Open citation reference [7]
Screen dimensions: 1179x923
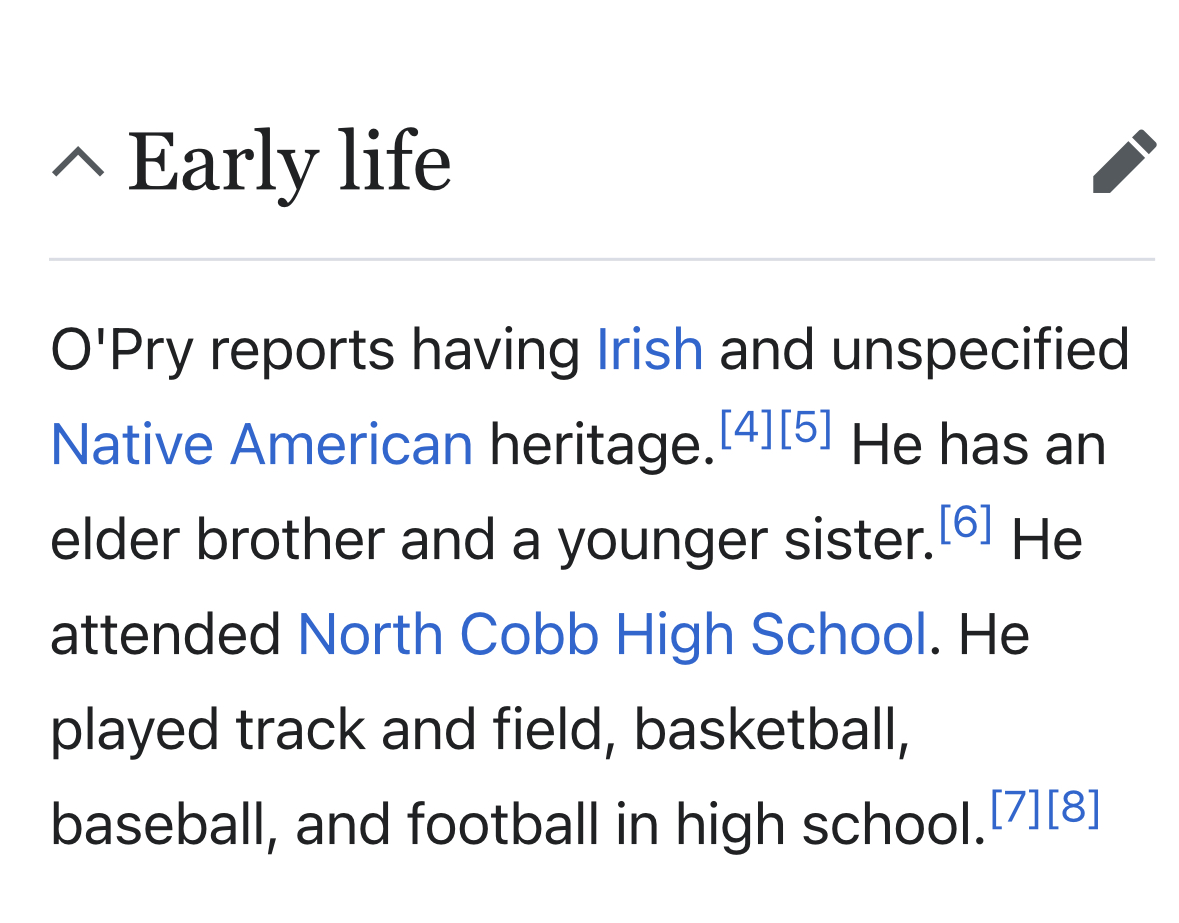1016,808
